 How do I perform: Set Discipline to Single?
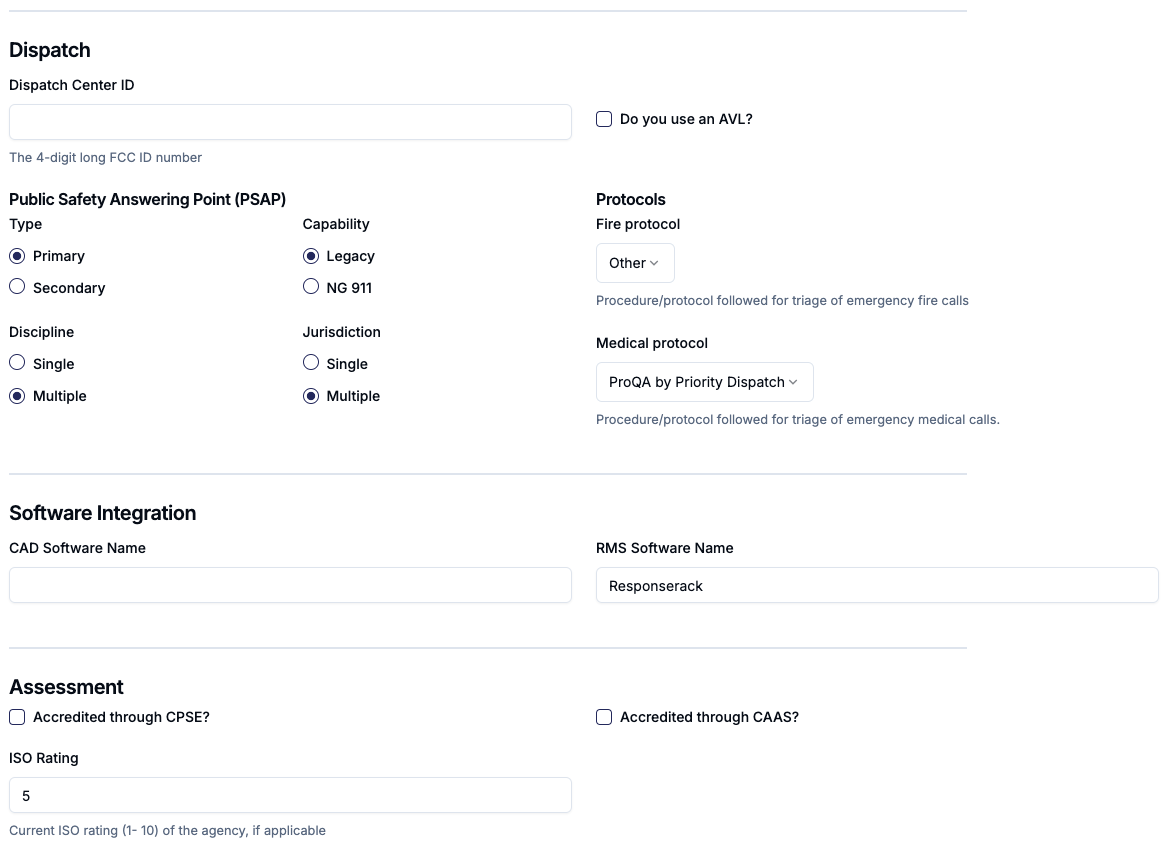(17, 364)
